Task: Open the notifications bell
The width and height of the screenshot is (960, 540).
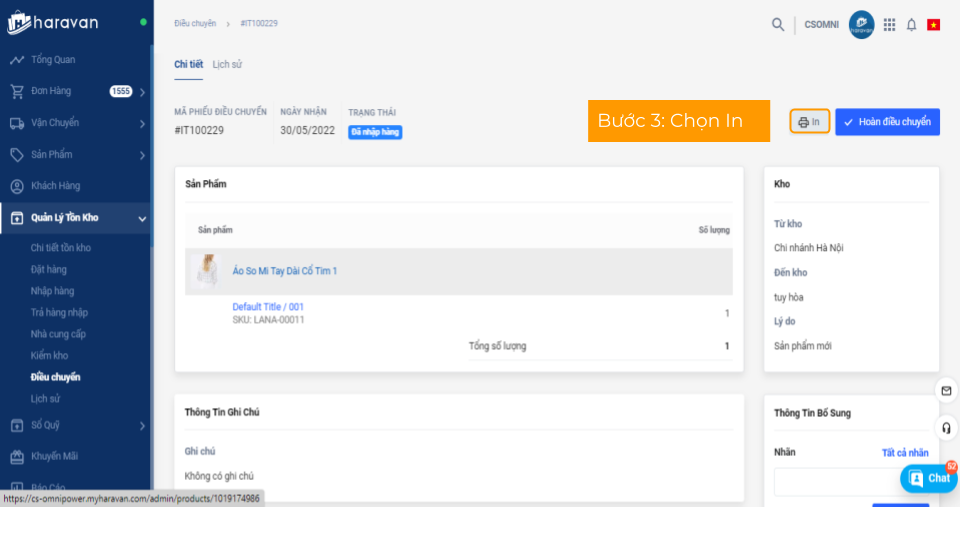Action: pyautogui.click(x=911, y=25)
